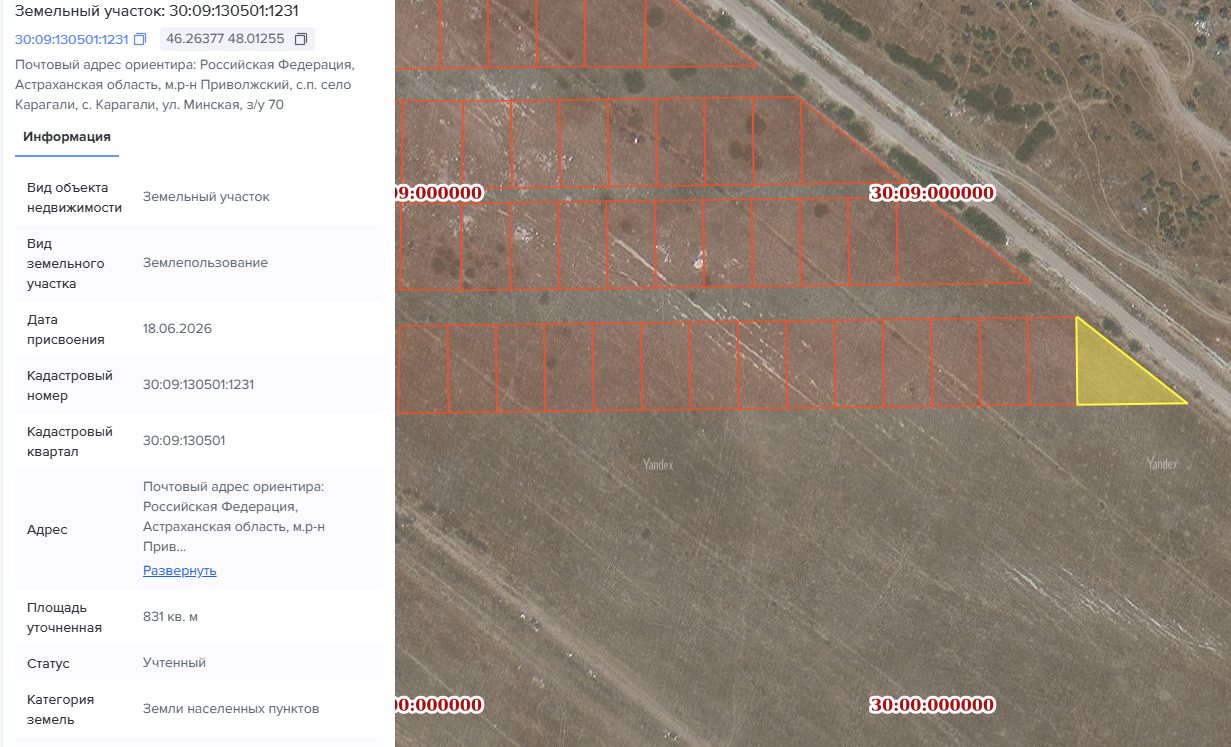Click the 30:00:000000 map label at the bottom right
The width and height of the screenshot is (1231, 747).
click(931, 705)
